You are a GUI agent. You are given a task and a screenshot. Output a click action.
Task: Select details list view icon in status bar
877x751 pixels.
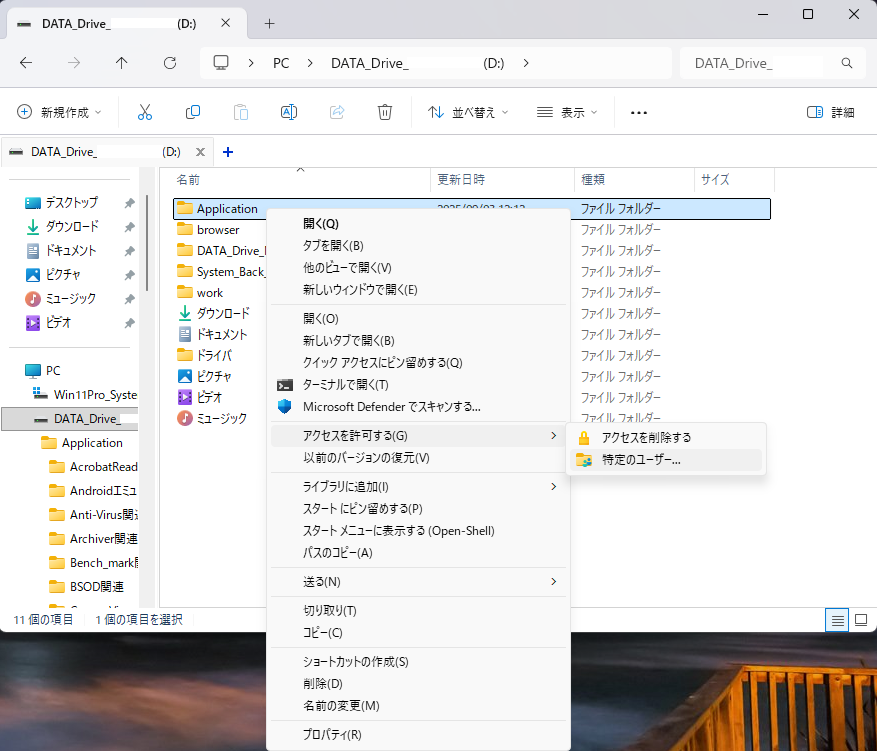837,620
